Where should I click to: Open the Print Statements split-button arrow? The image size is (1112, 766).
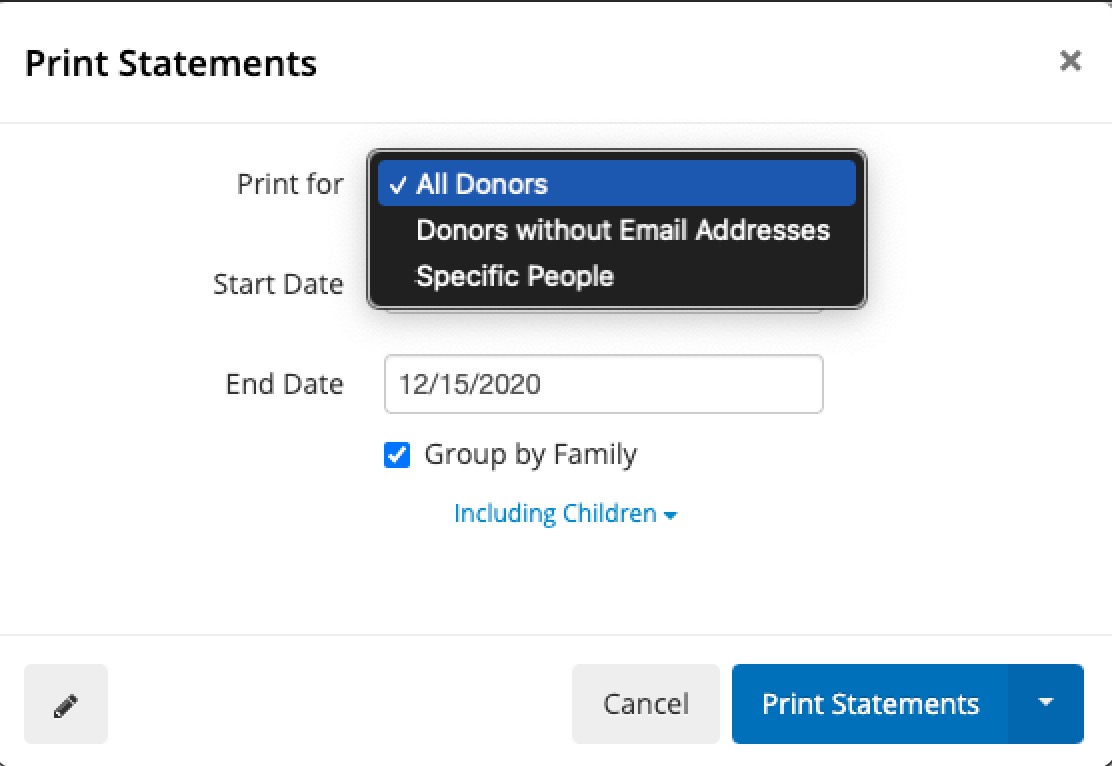1046,704
